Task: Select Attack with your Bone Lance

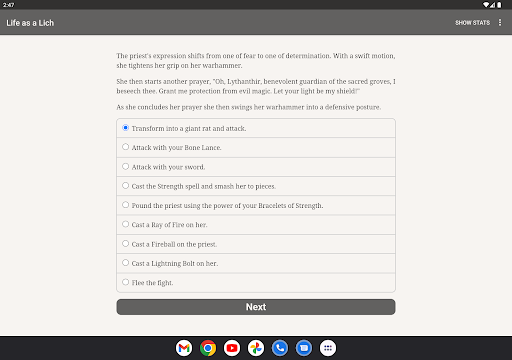Action: coord(256,147)
